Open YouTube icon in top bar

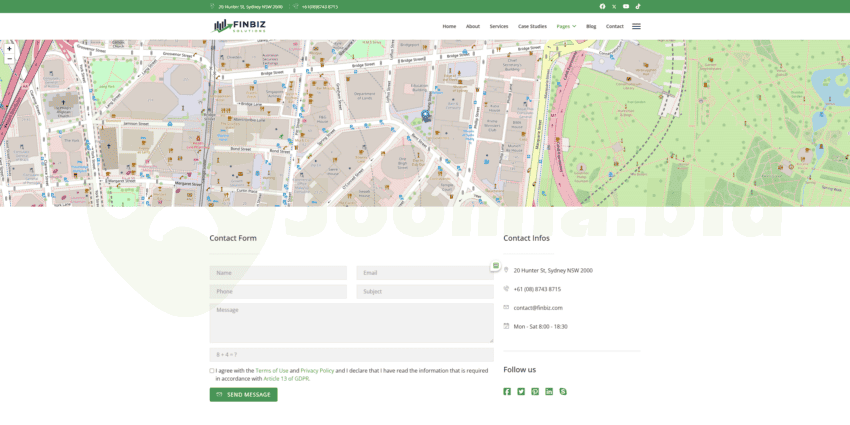[626, 6]
